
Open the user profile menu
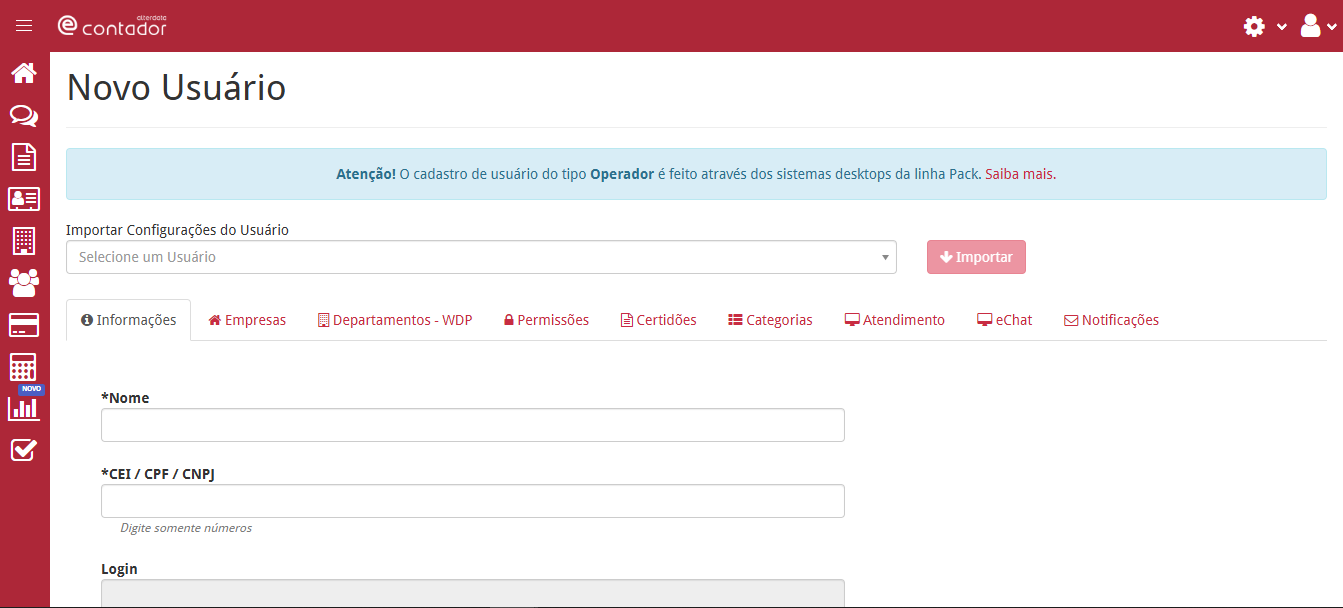point(1318,26)
